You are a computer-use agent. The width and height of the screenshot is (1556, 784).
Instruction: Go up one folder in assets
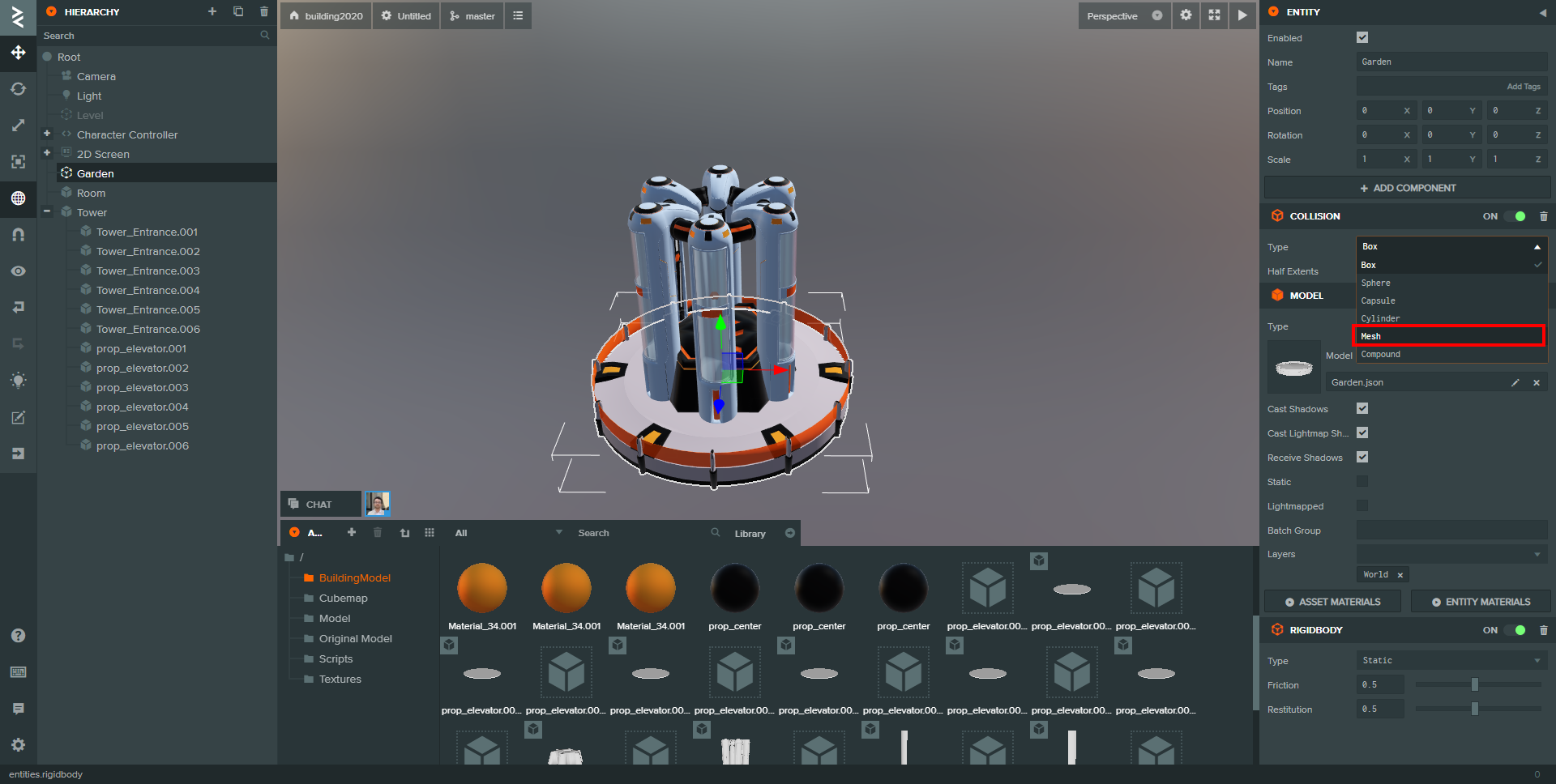tap(404, 532)
